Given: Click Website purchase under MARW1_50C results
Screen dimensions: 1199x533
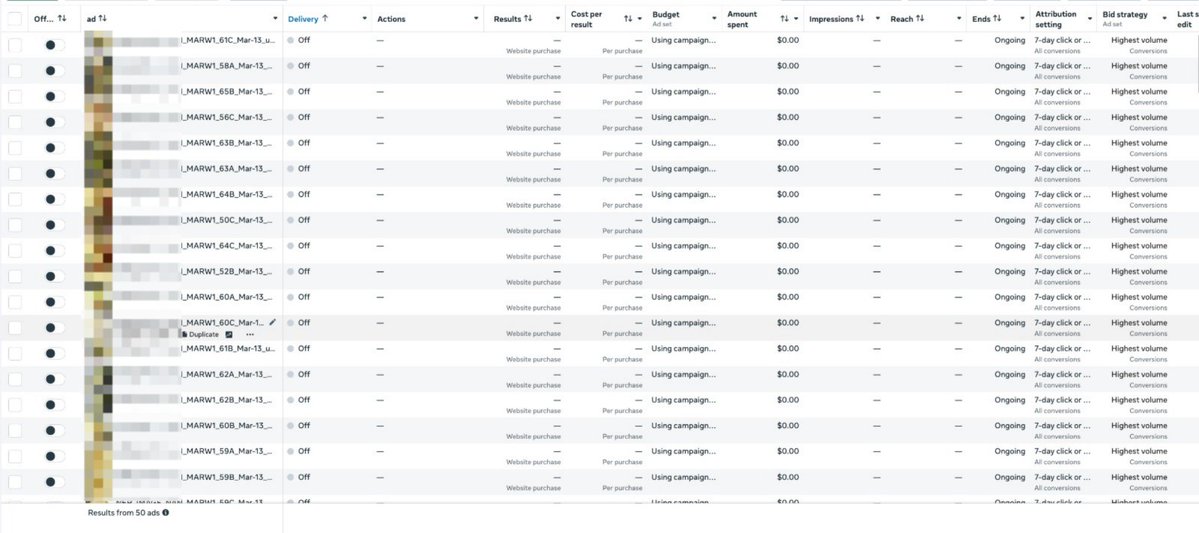Looking at the screenshot, I should pos(533,230).
